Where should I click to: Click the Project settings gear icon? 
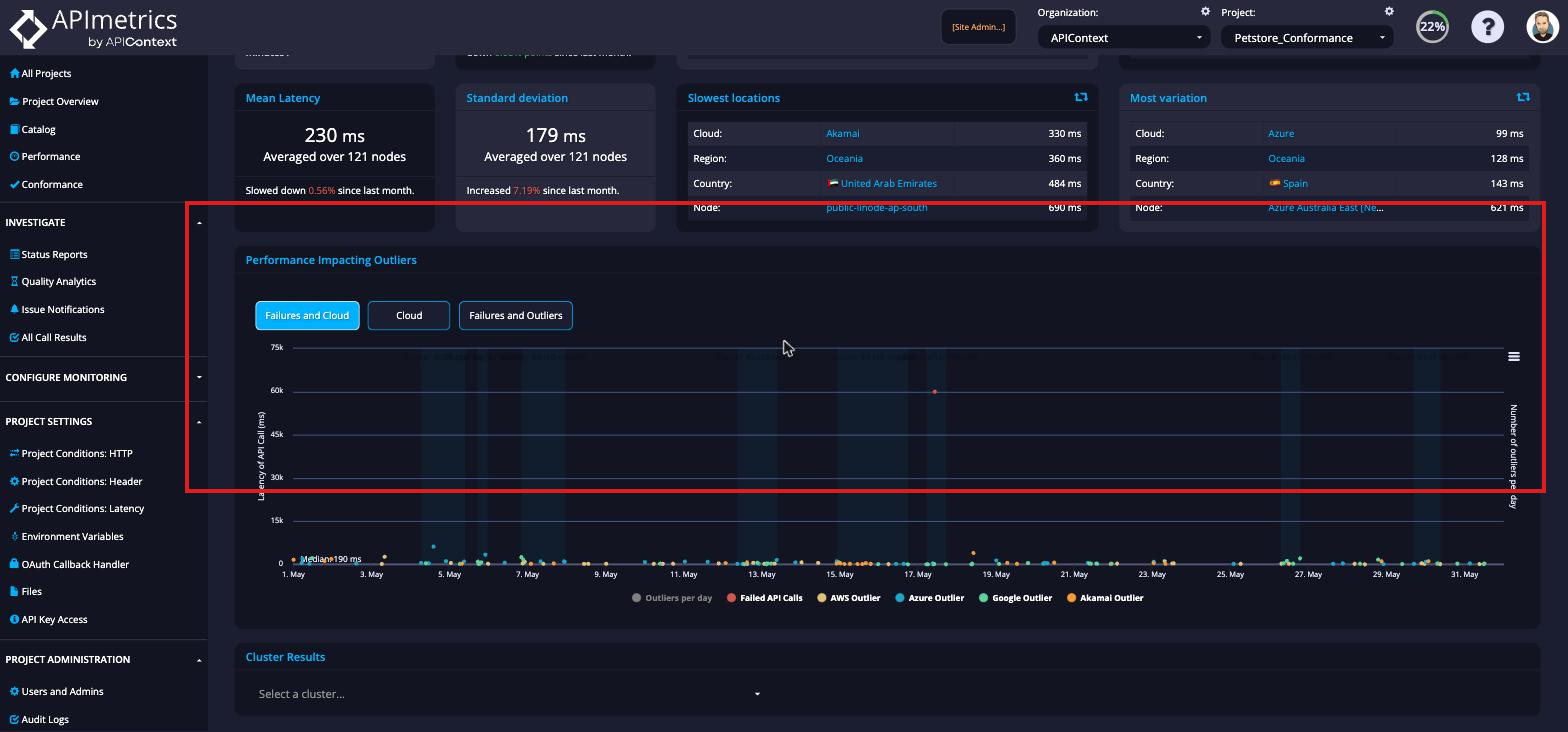click(1389, 12)
